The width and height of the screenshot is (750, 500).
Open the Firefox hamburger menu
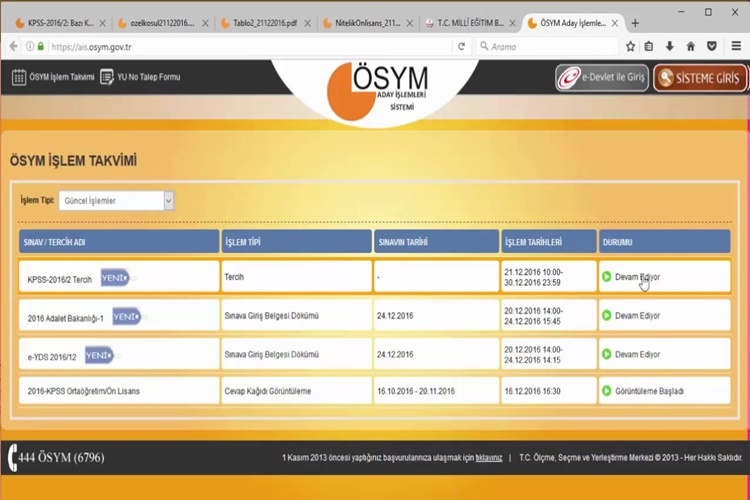pyautogui.click(x=737, y=46)
